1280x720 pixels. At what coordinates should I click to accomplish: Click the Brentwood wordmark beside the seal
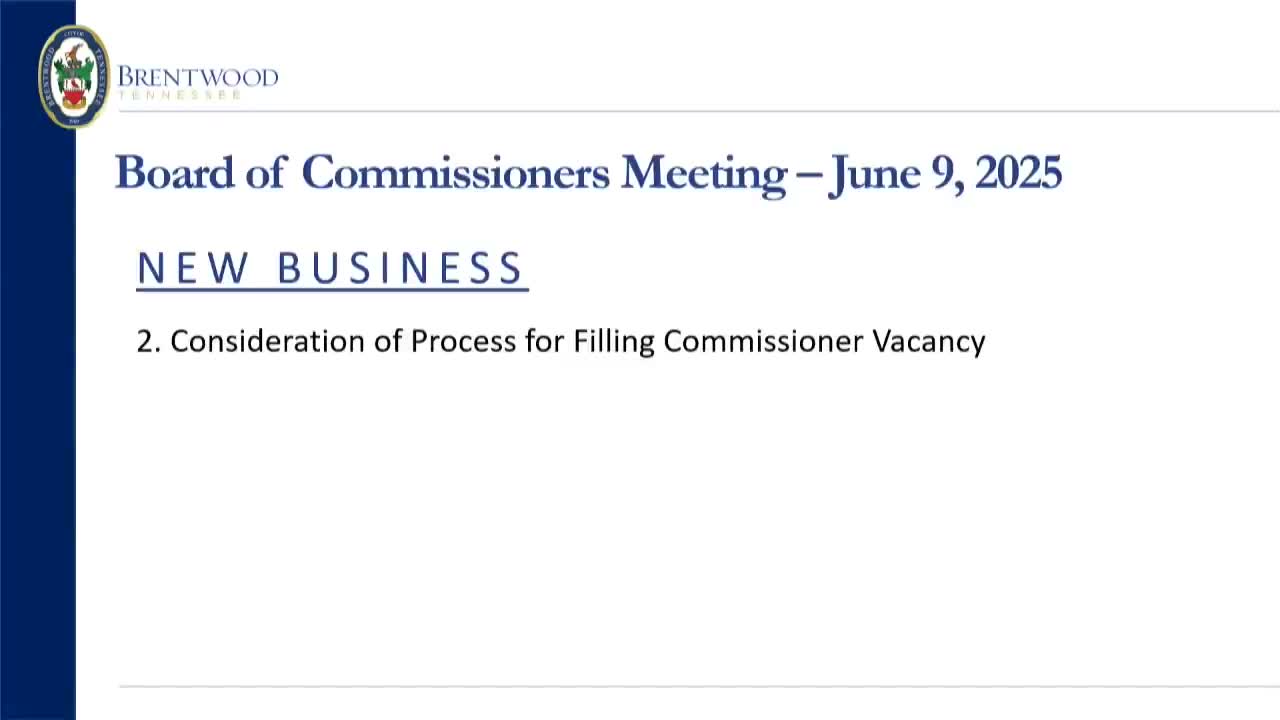tap(198, 77)
